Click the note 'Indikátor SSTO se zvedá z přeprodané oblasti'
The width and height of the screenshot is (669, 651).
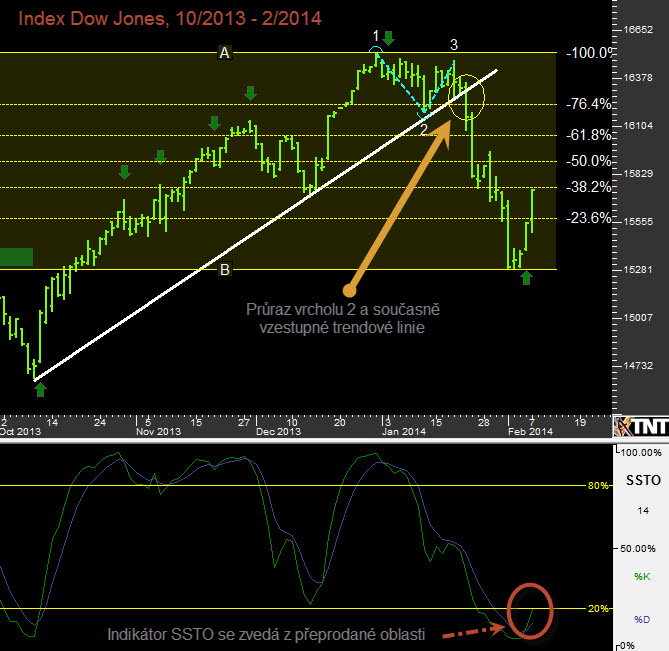tap(266, 634)
